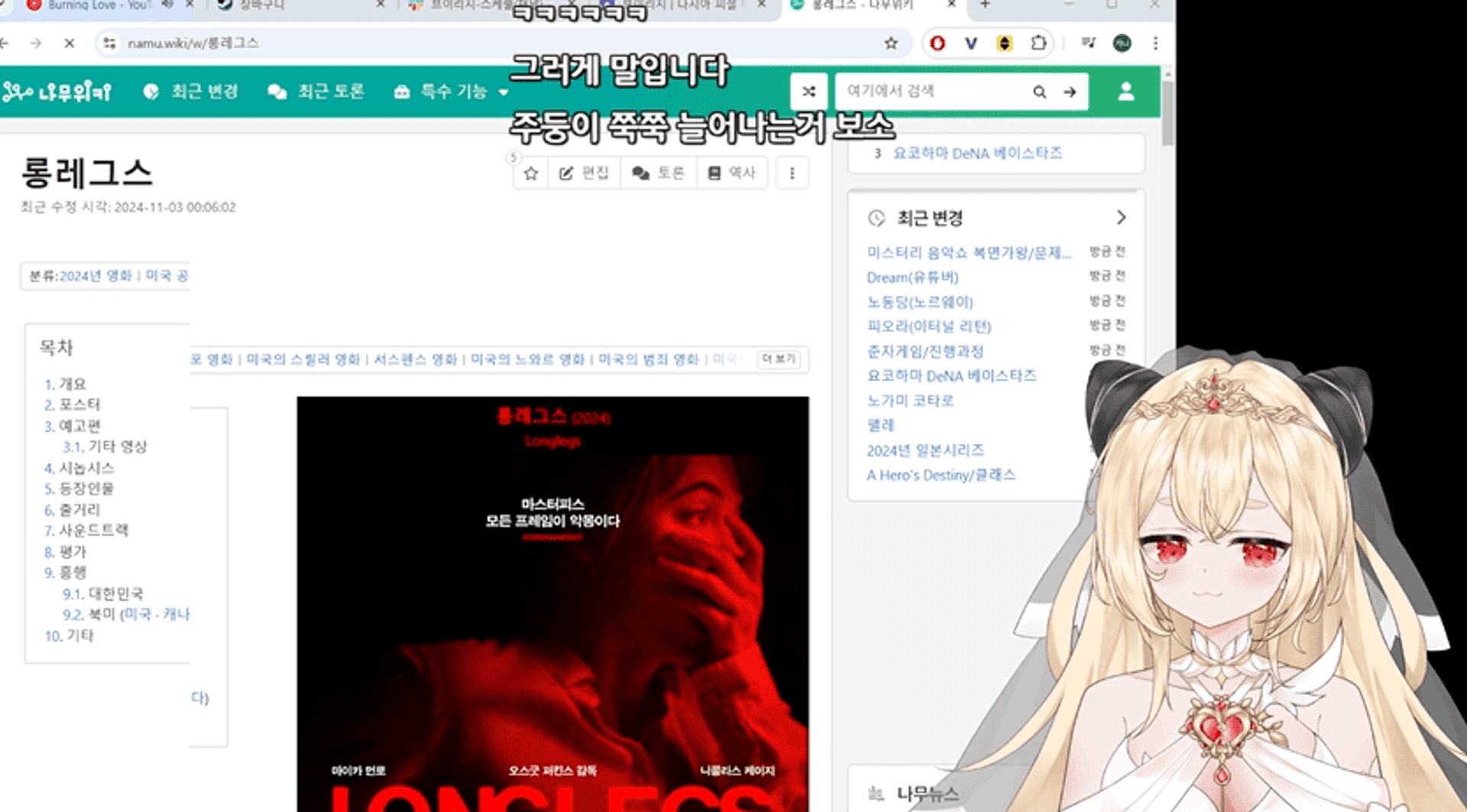Star the 롱레그스 document

531,173
